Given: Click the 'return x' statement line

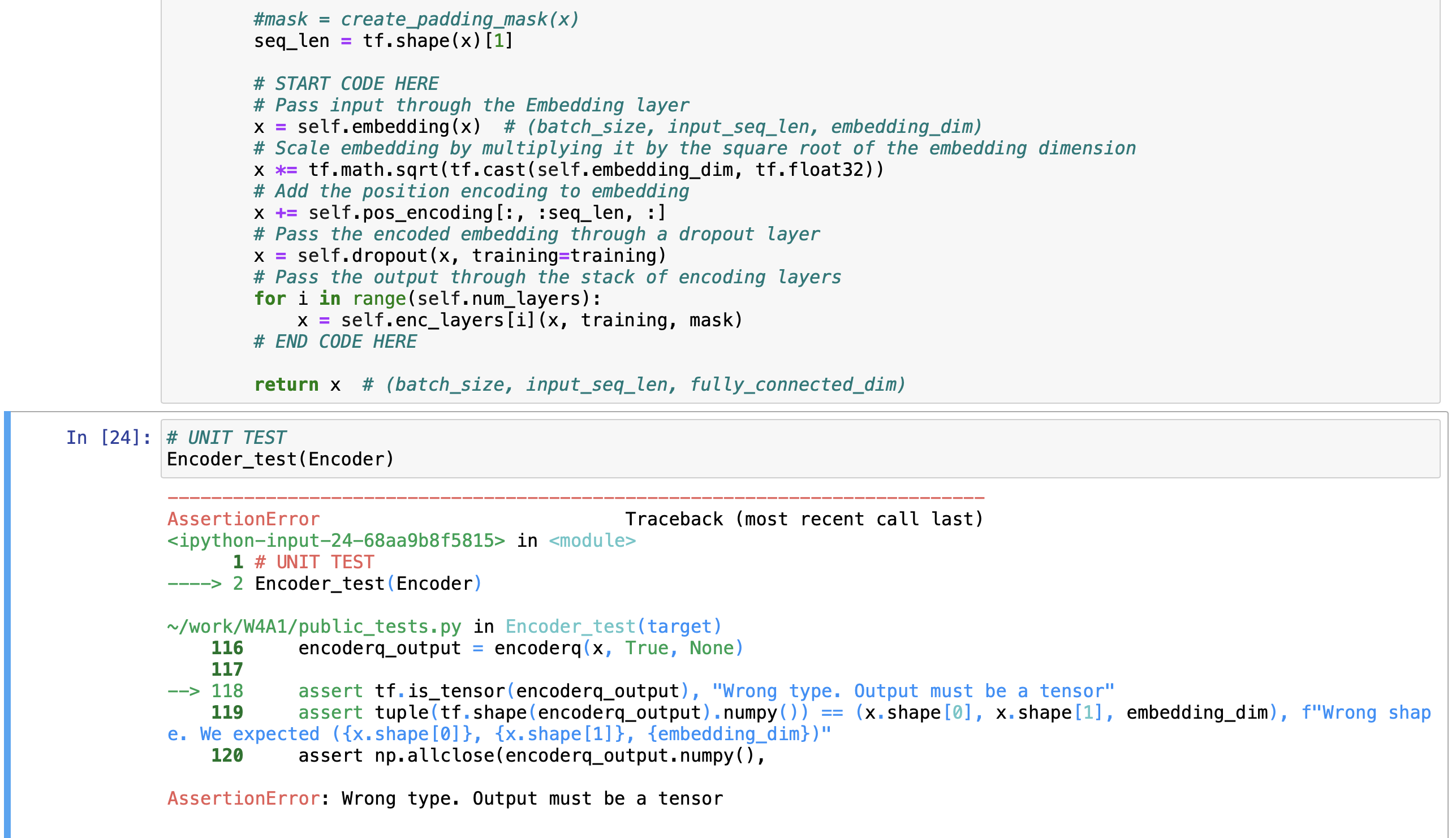Looking at the screenshot, I should 297,385.
